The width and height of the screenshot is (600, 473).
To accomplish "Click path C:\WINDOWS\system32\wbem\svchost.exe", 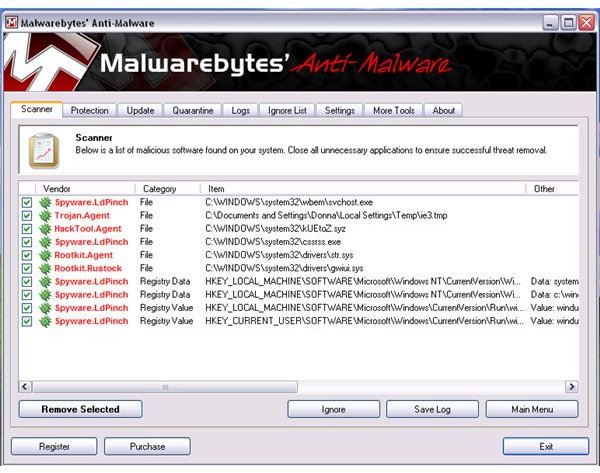I will tap(289, 202).
